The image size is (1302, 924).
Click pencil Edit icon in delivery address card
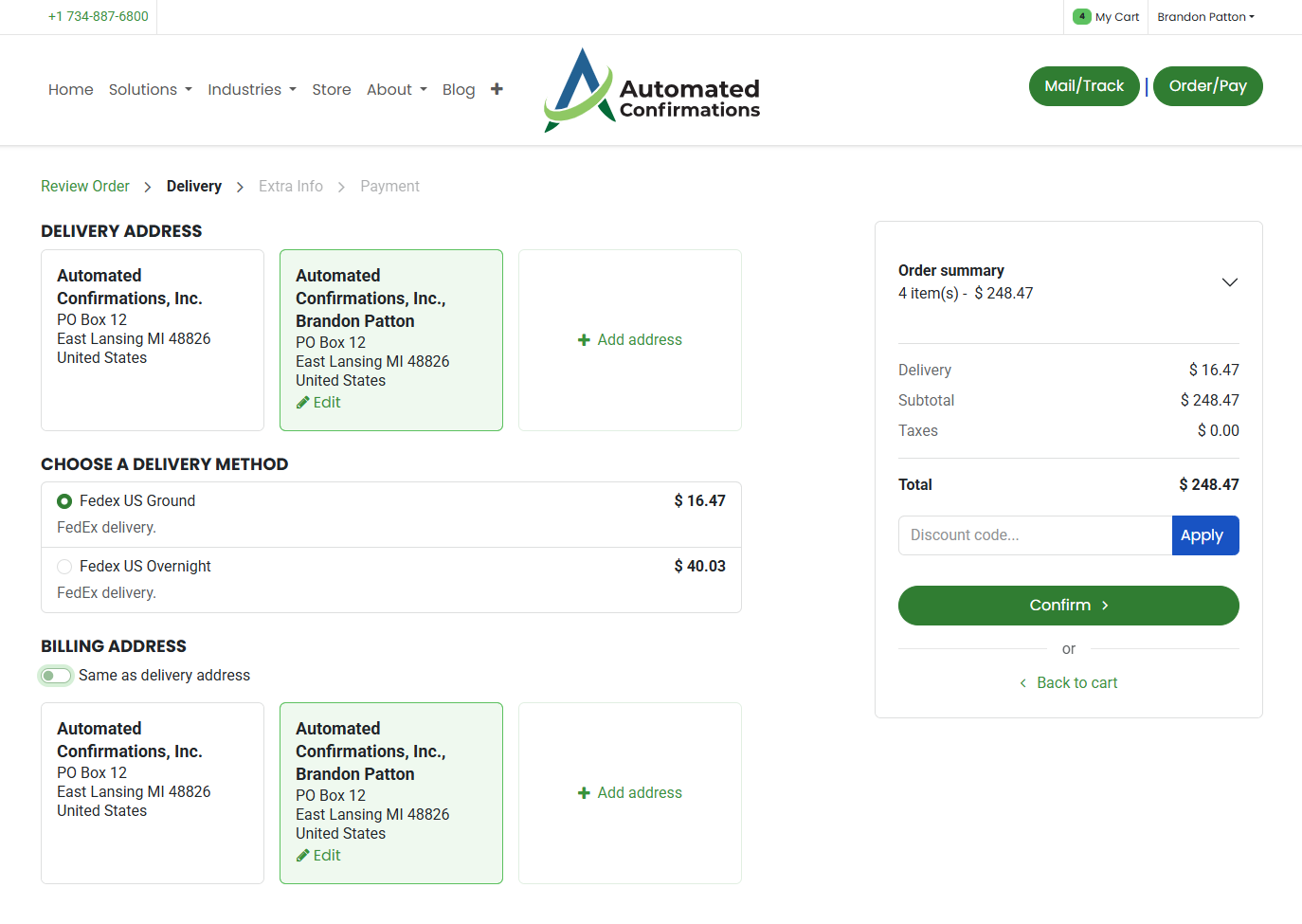303,403
